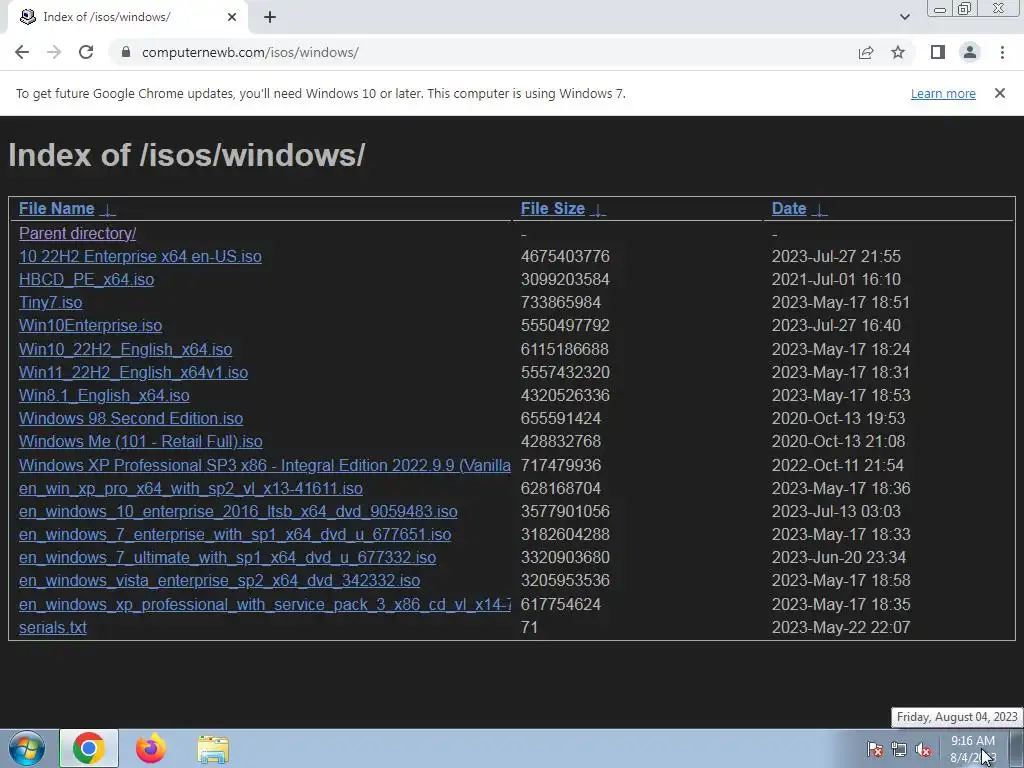Click the taskbar clock showing 9:16 AM
The height and width of the screenshot is (768, 1024).
pyautogui.click(x=972, y=749)
